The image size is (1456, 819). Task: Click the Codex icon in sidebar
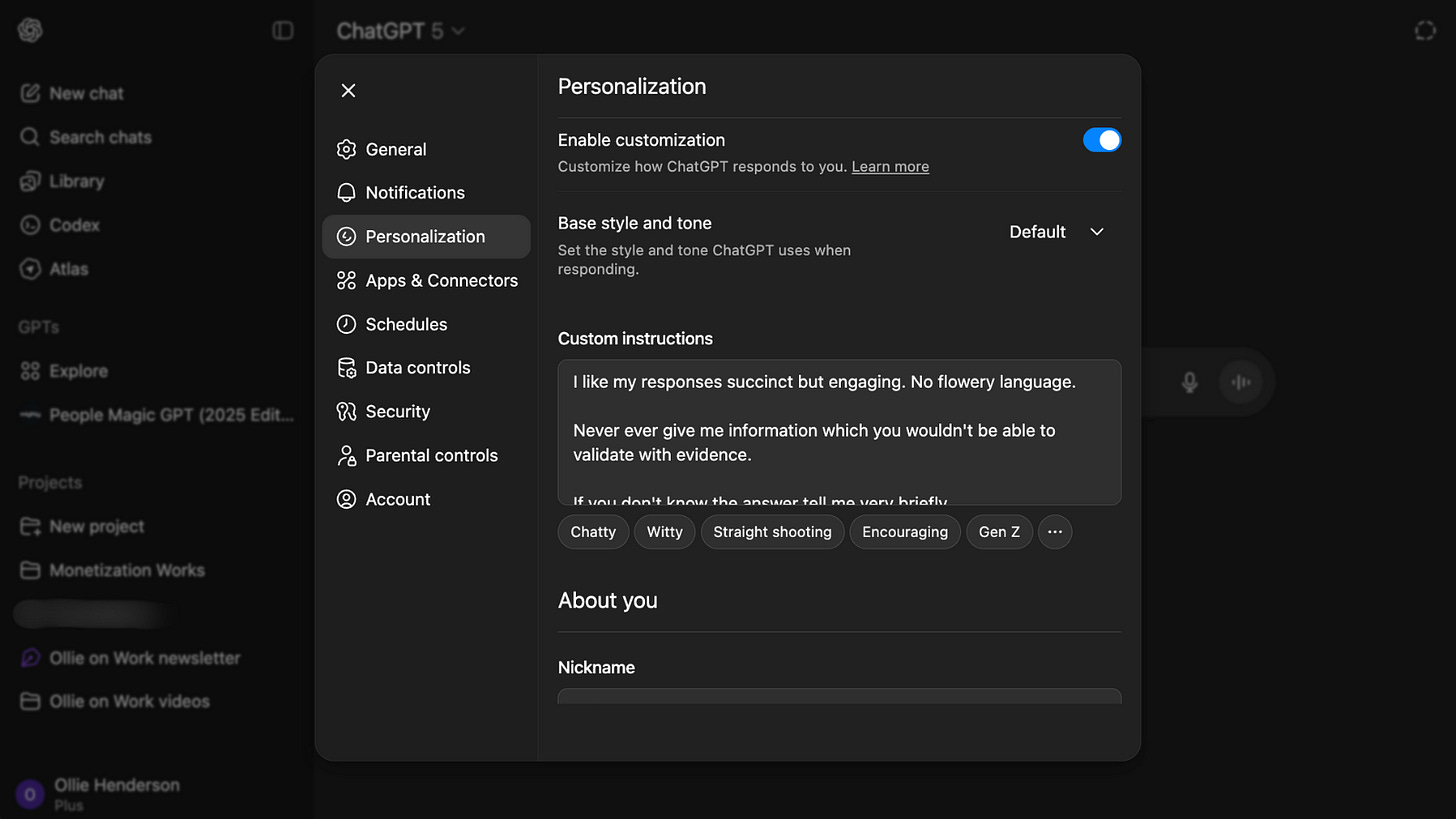pos(30,225)
